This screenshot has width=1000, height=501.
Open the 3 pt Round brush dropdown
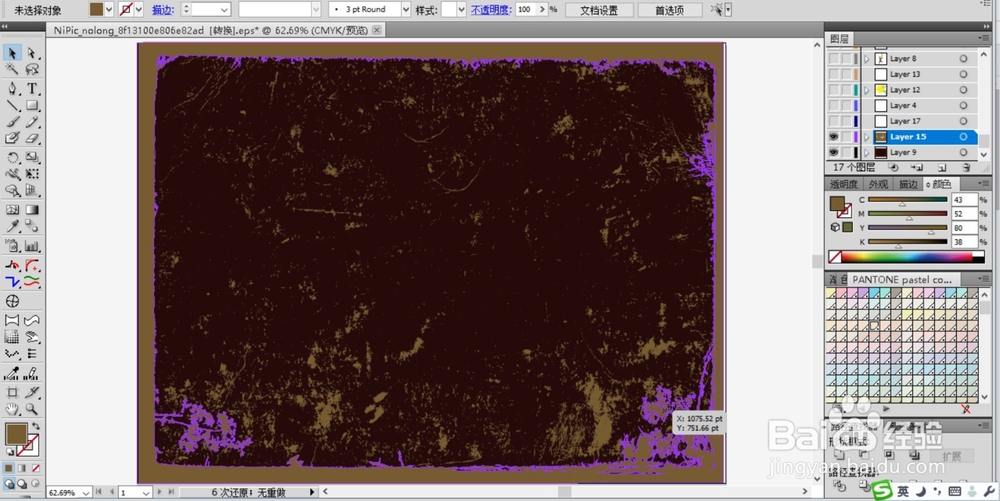(x=406, y=10)
